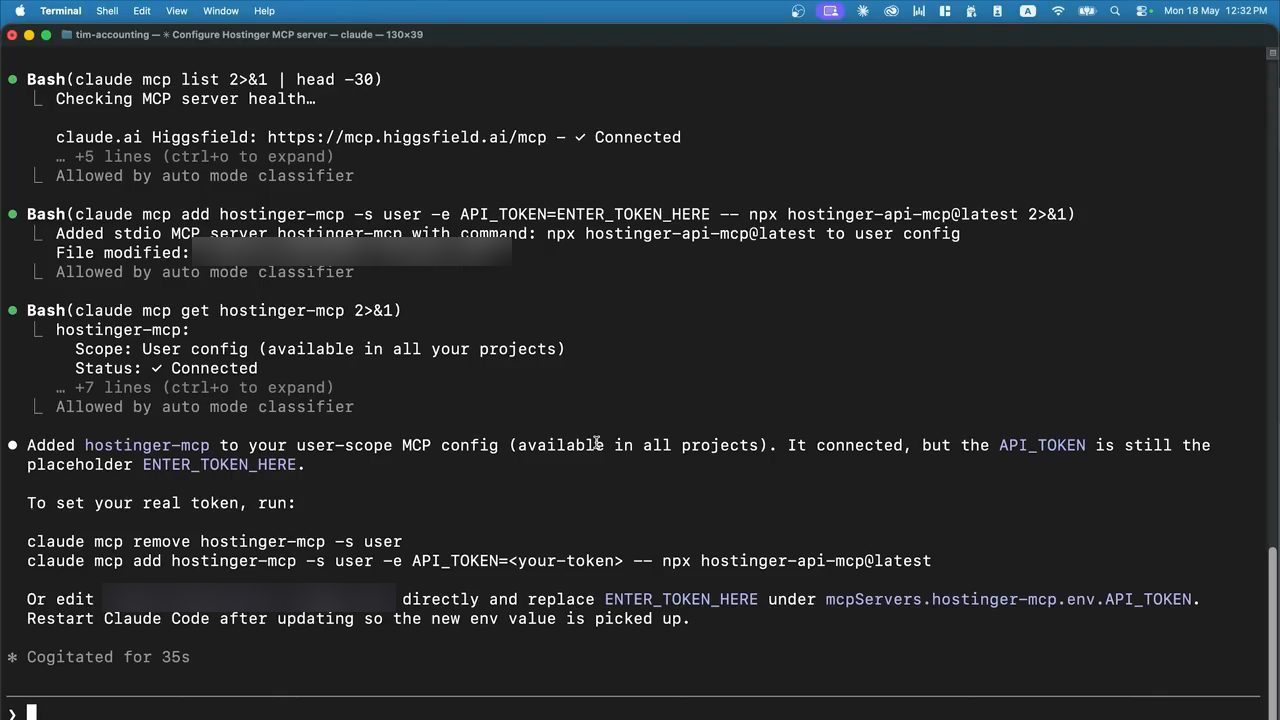Image resolution: width=1280 pixels, height=720 pixels.
Task: Open the Shell menu
Action: click(107, 11)
